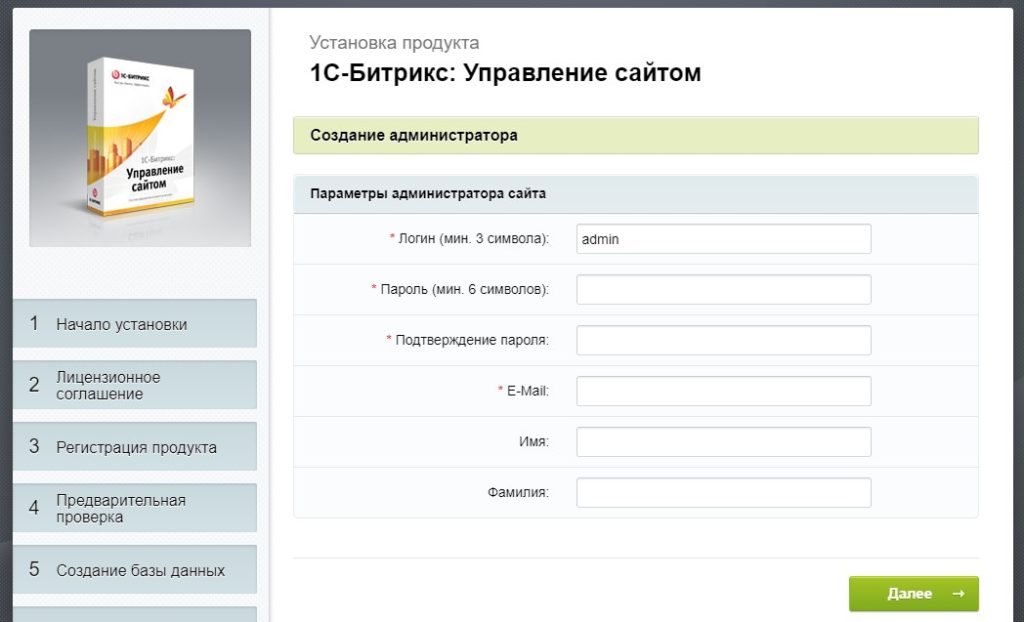Screen dimensions: 1024x622
Task: Click the Далее next button
Action: (x=913, y=593)
